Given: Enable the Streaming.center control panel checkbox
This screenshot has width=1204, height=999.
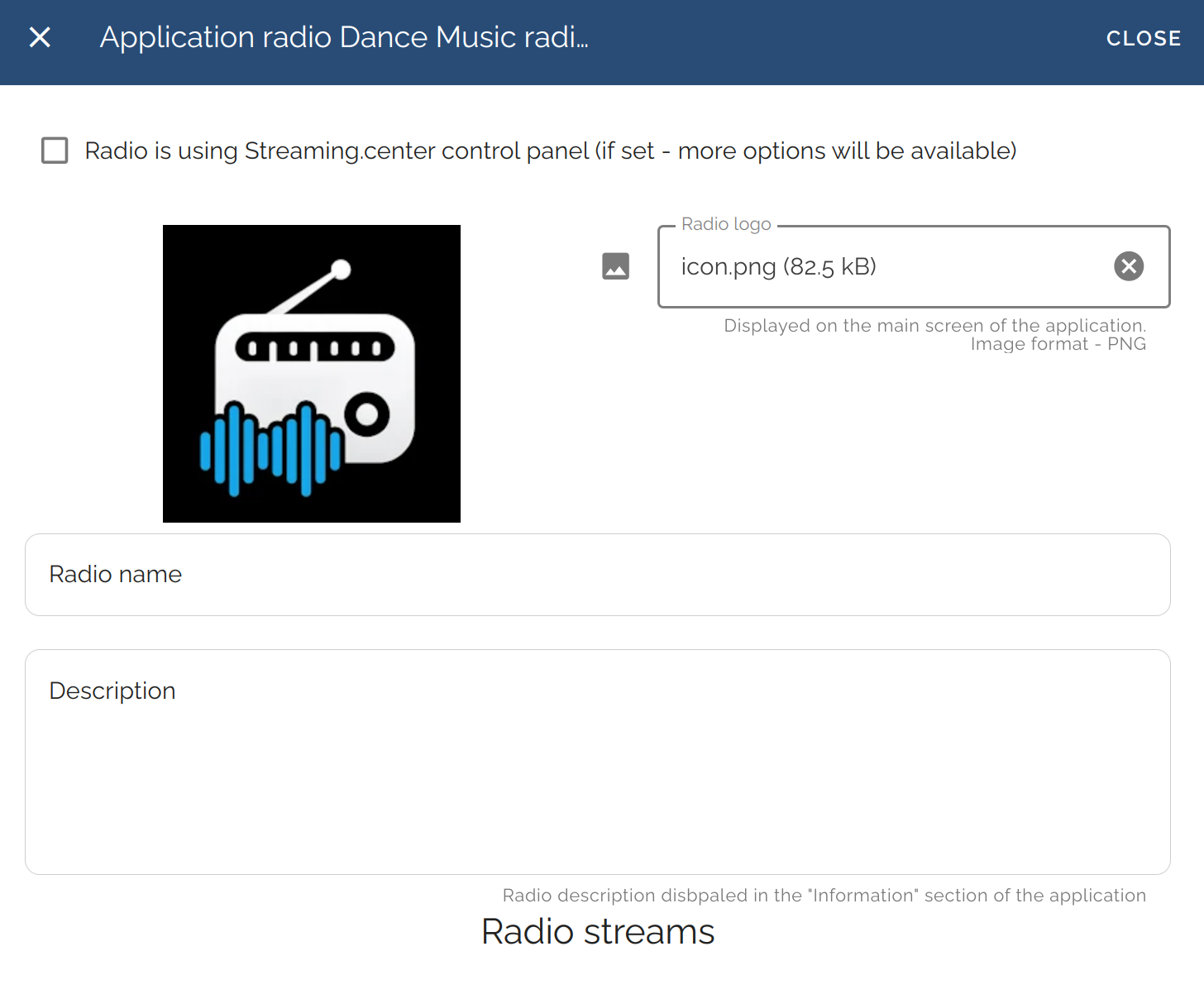Looking at the screenshot, I should pyautogui.click(x=55, y=151).
